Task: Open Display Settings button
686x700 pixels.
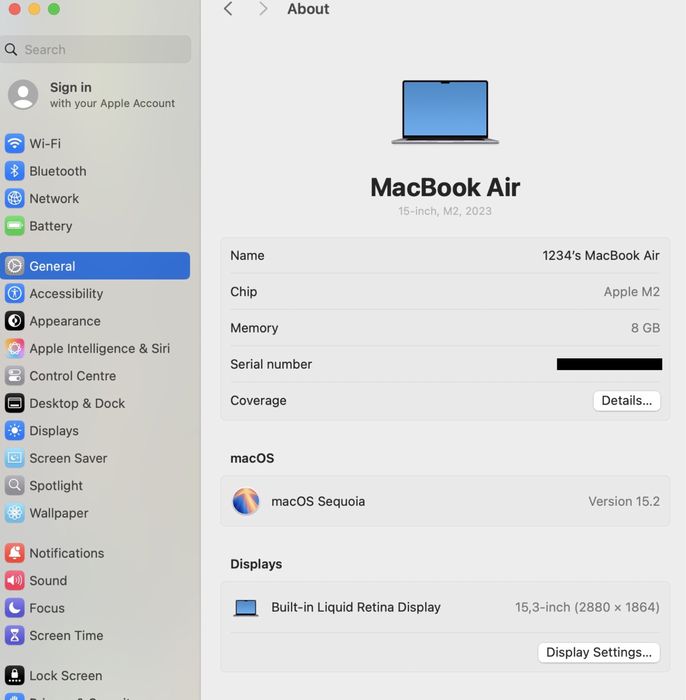Action: tap(599, 653)
